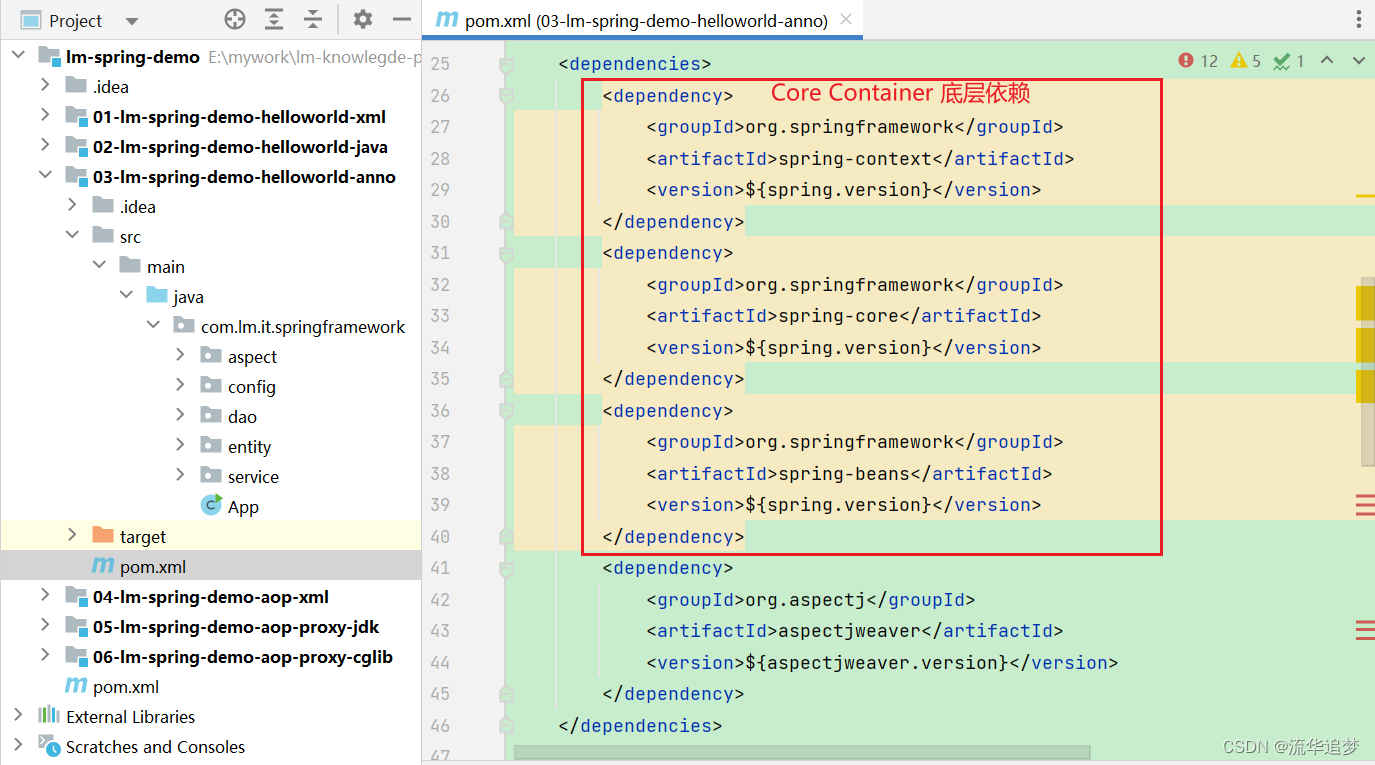
Task: Click org.aspectj groupId text
Action: point(805,600)
